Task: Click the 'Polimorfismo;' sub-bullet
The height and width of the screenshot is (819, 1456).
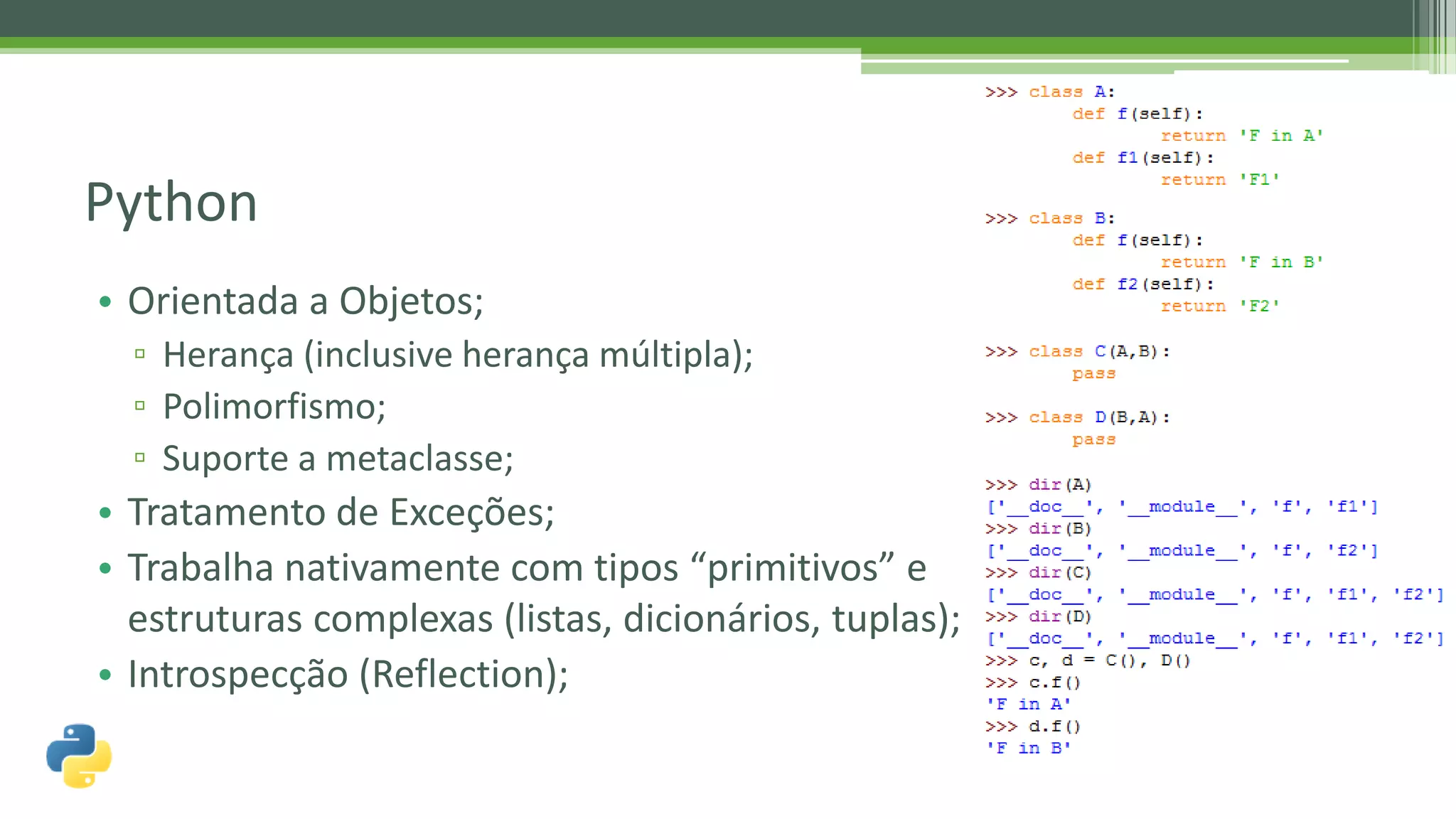Action: tap(274, 407)
